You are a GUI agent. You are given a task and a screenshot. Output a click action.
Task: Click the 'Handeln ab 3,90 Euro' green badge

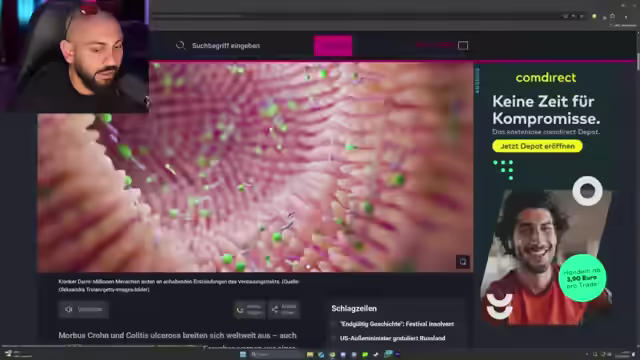582,278
